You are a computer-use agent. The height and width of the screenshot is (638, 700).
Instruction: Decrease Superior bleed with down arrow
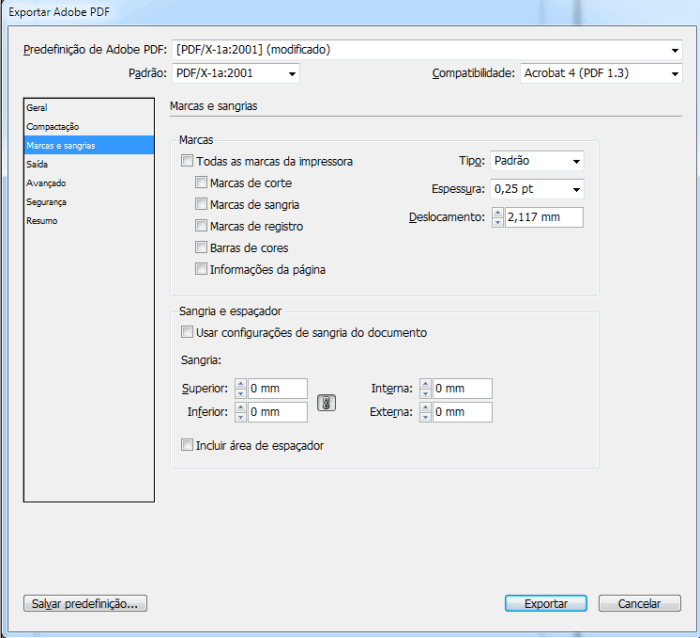pyautogui.click(x=241, y=393)
